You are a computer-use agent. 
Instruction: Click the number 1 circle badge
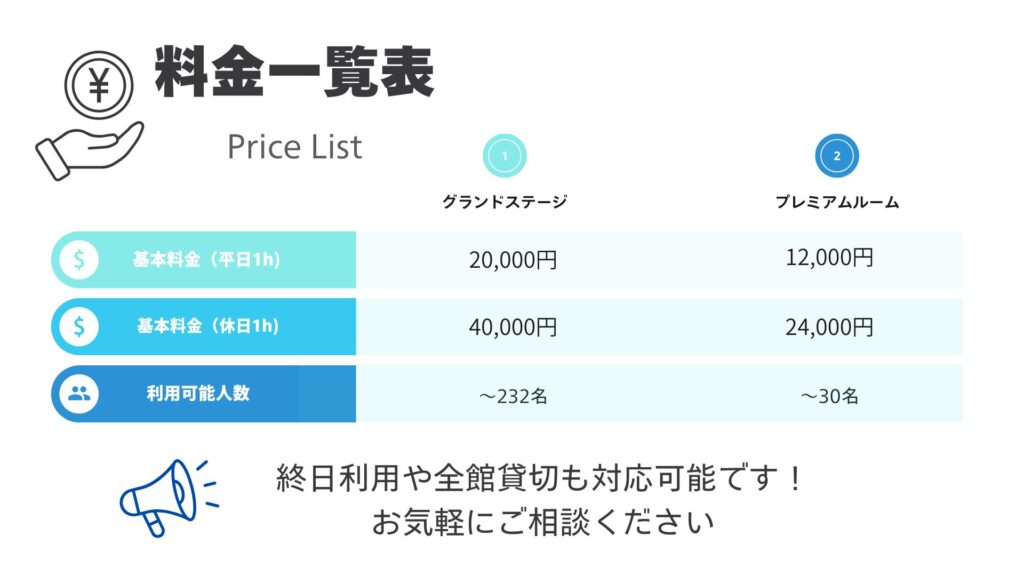(x=504, y=156)
